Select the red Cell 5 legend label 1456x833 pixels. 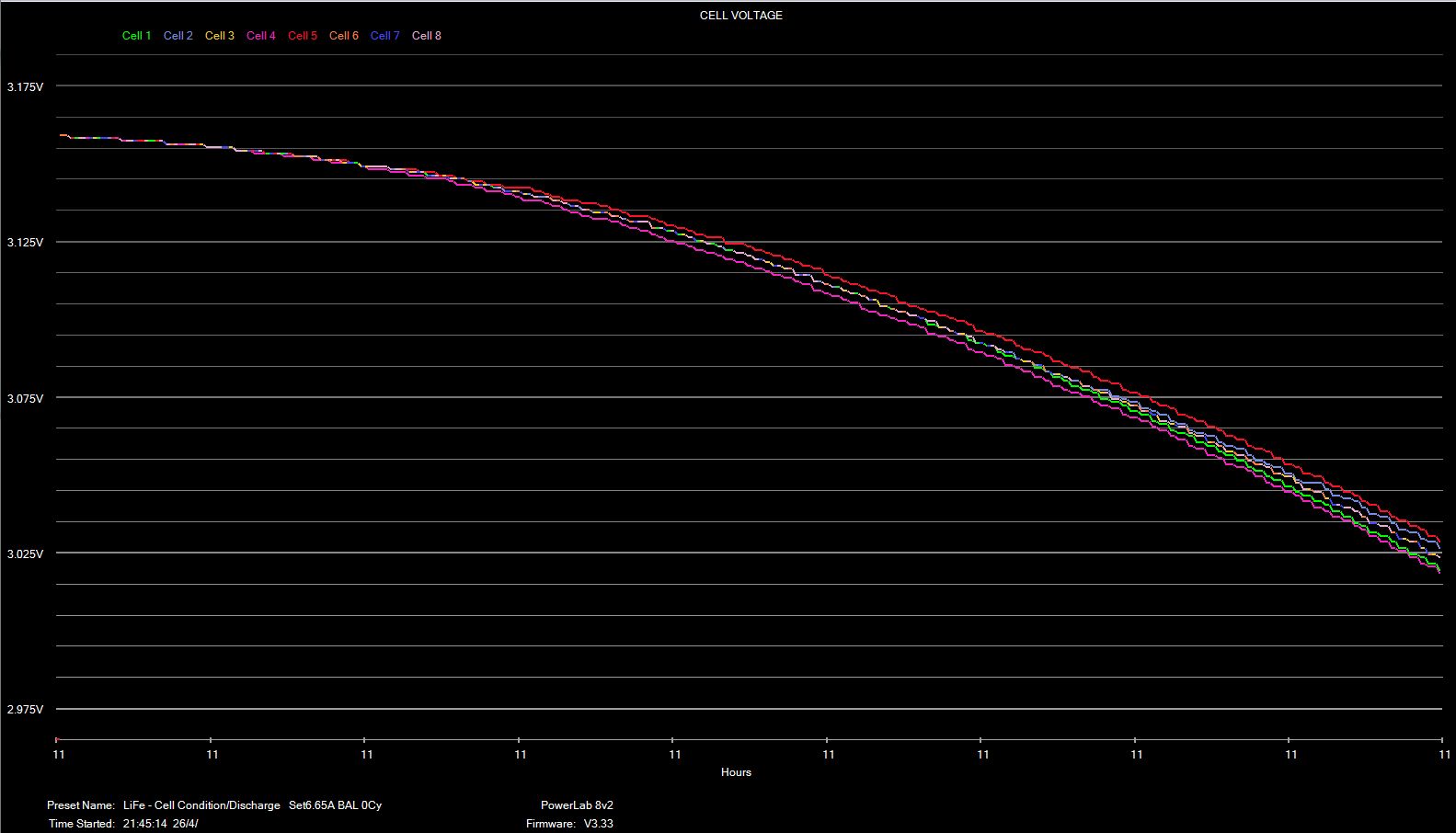click(x=302, y=36)
